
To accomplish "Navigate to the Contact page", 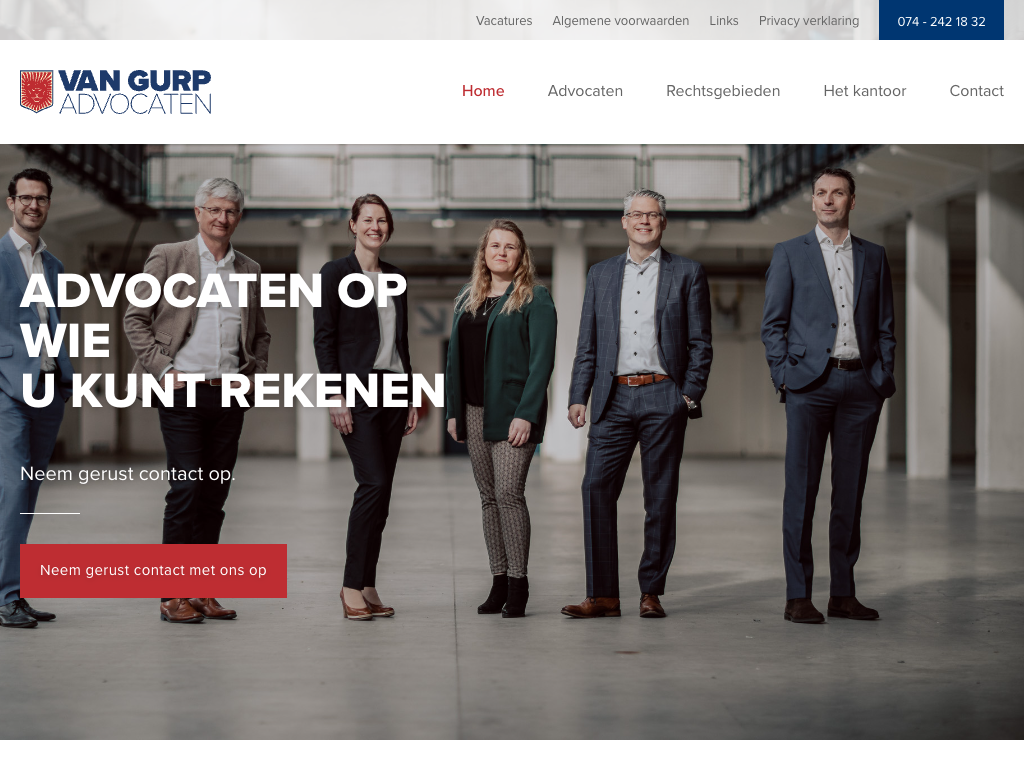I will 976,91.
